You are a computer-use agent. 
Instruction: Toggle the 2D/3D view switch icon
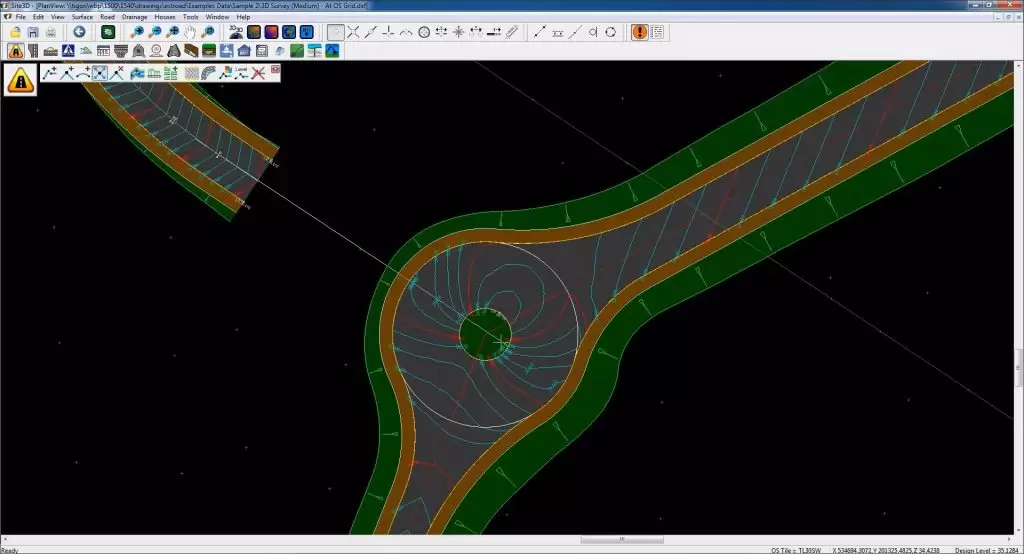(235, 32)
